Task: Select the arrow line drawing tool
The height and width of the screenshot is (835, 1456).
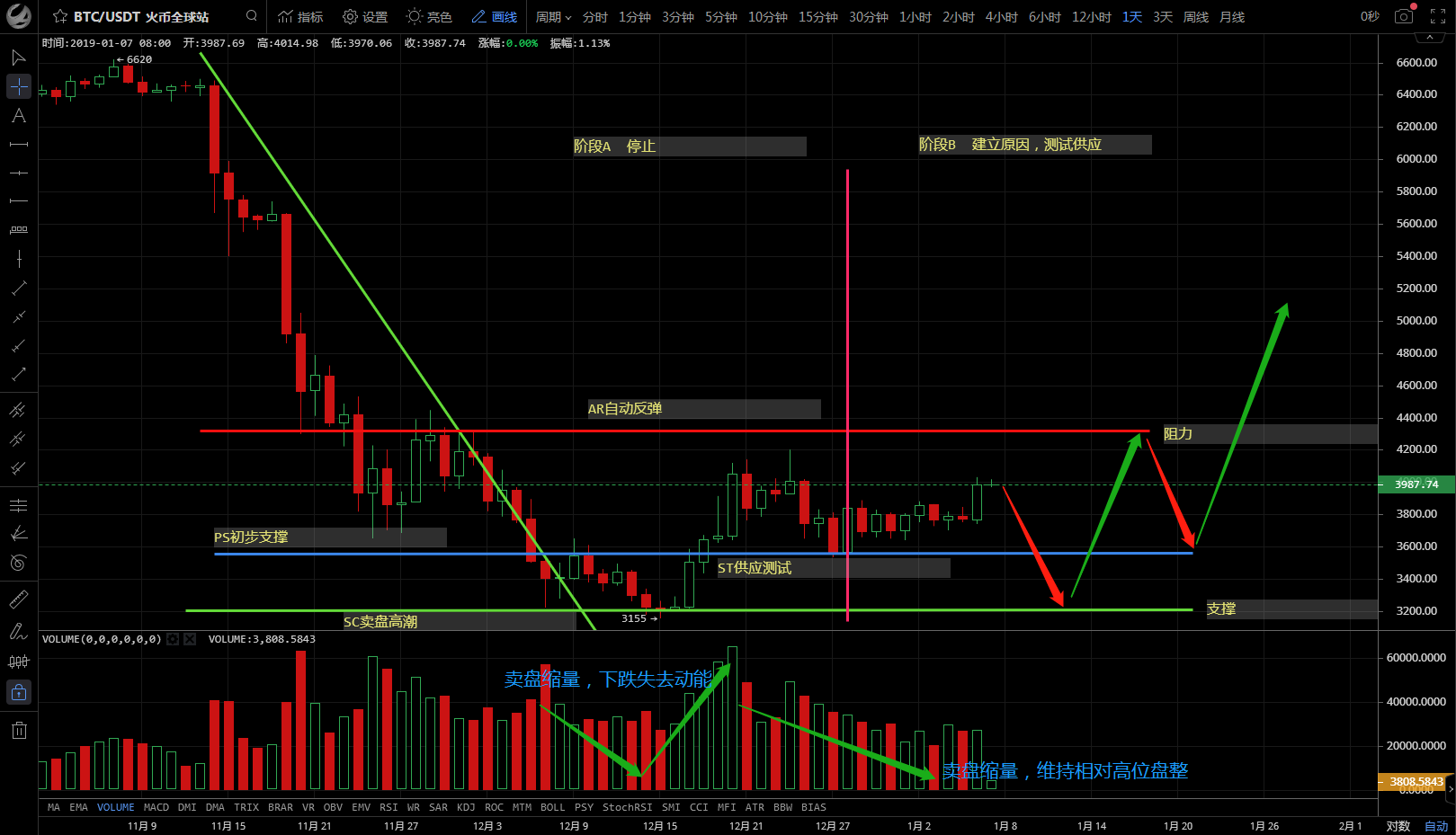Action: point(18,374)
